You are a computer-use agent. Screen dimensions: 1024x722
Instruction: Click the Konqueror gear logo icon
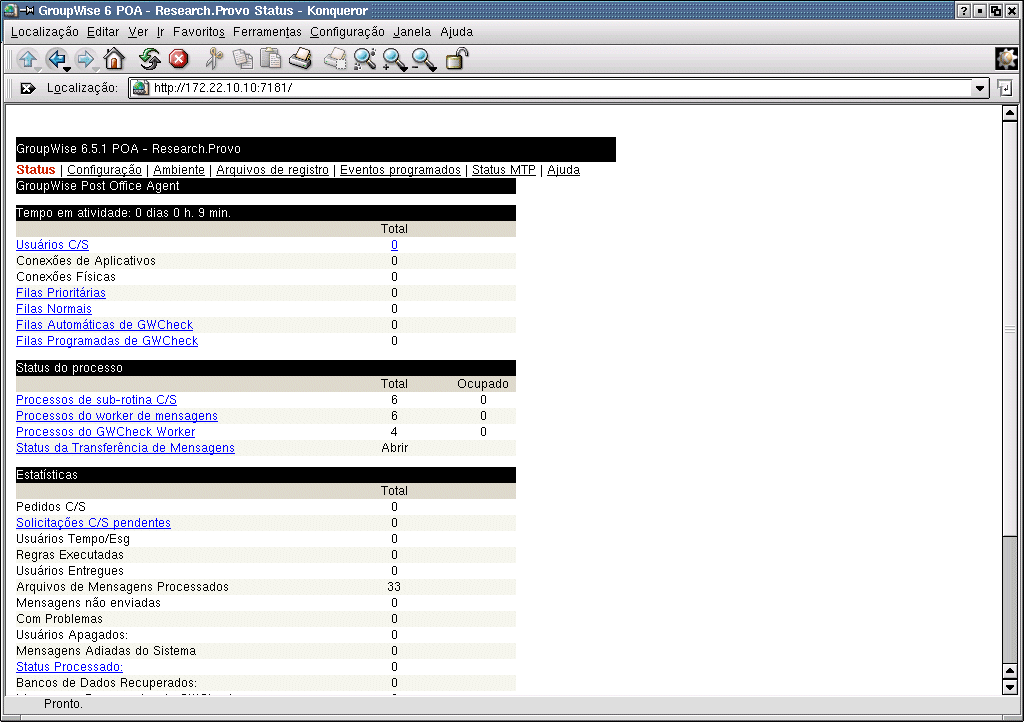[1005, 59]
